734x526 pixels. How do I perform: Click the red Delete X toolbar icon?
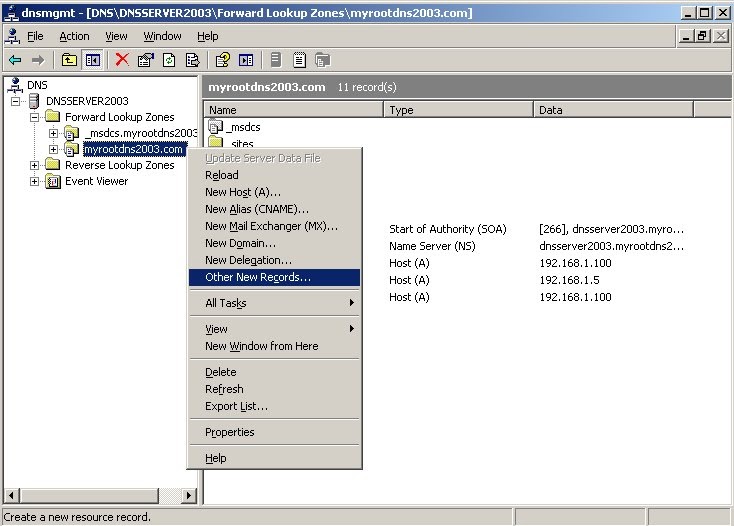pyautogui.click(x=122, y=60)
